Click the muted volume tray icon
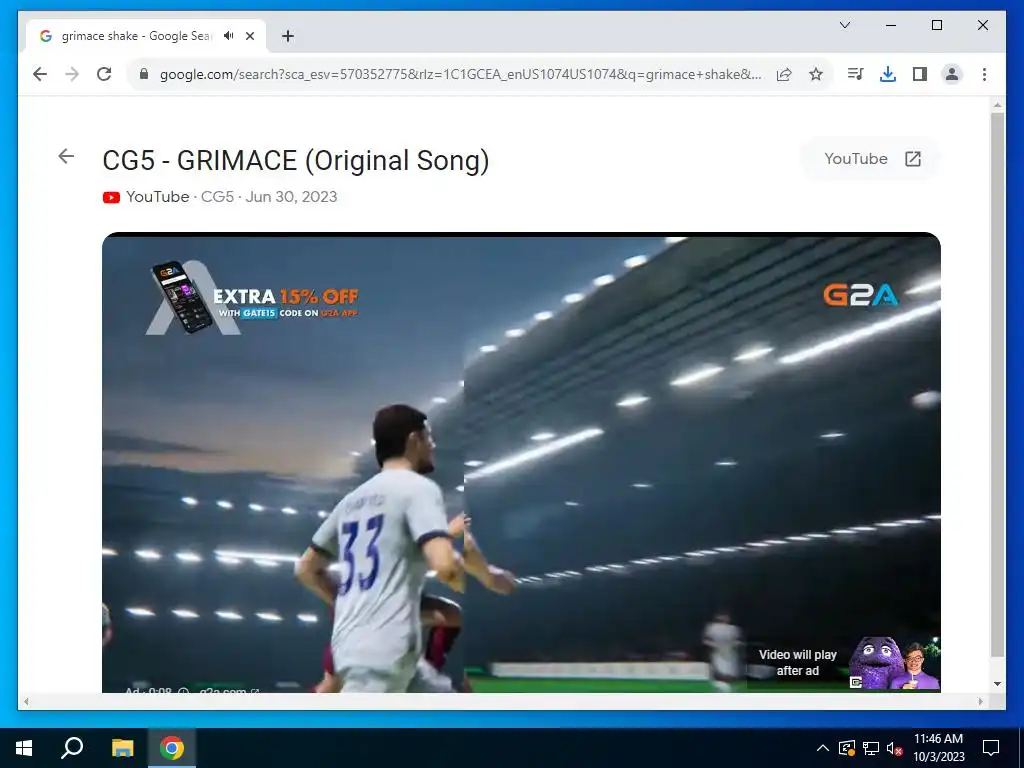1024x768 pixels. (894, 748)
